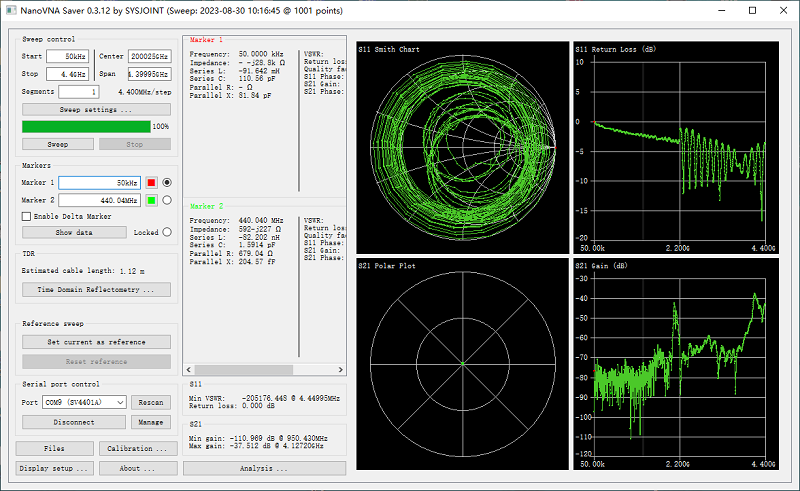Rescan serial ports

click(x=151, y=402)
